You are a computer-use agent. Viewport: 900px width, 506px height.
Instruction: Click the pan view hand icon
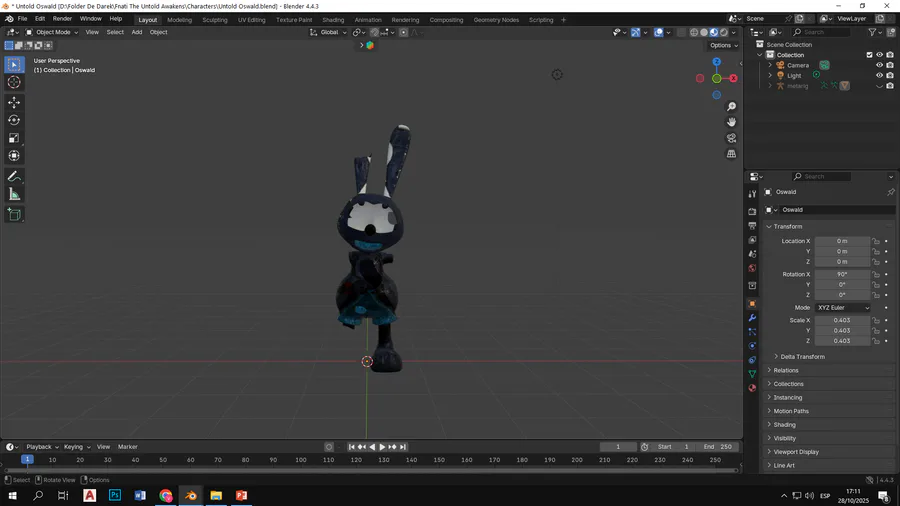(x=731, y=122)
